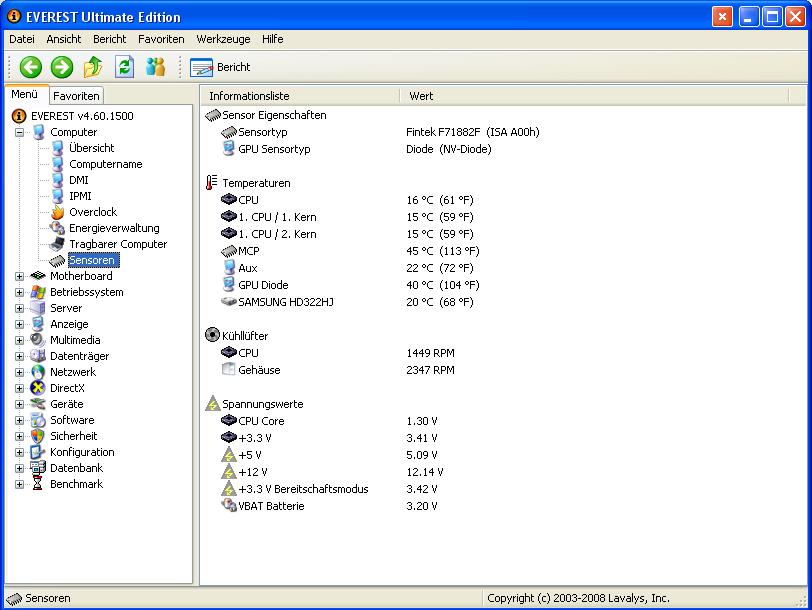Open the Hilfe menu
Image resolution: width=812 pixels, height=610 pixels.
[x=272, y=39]
